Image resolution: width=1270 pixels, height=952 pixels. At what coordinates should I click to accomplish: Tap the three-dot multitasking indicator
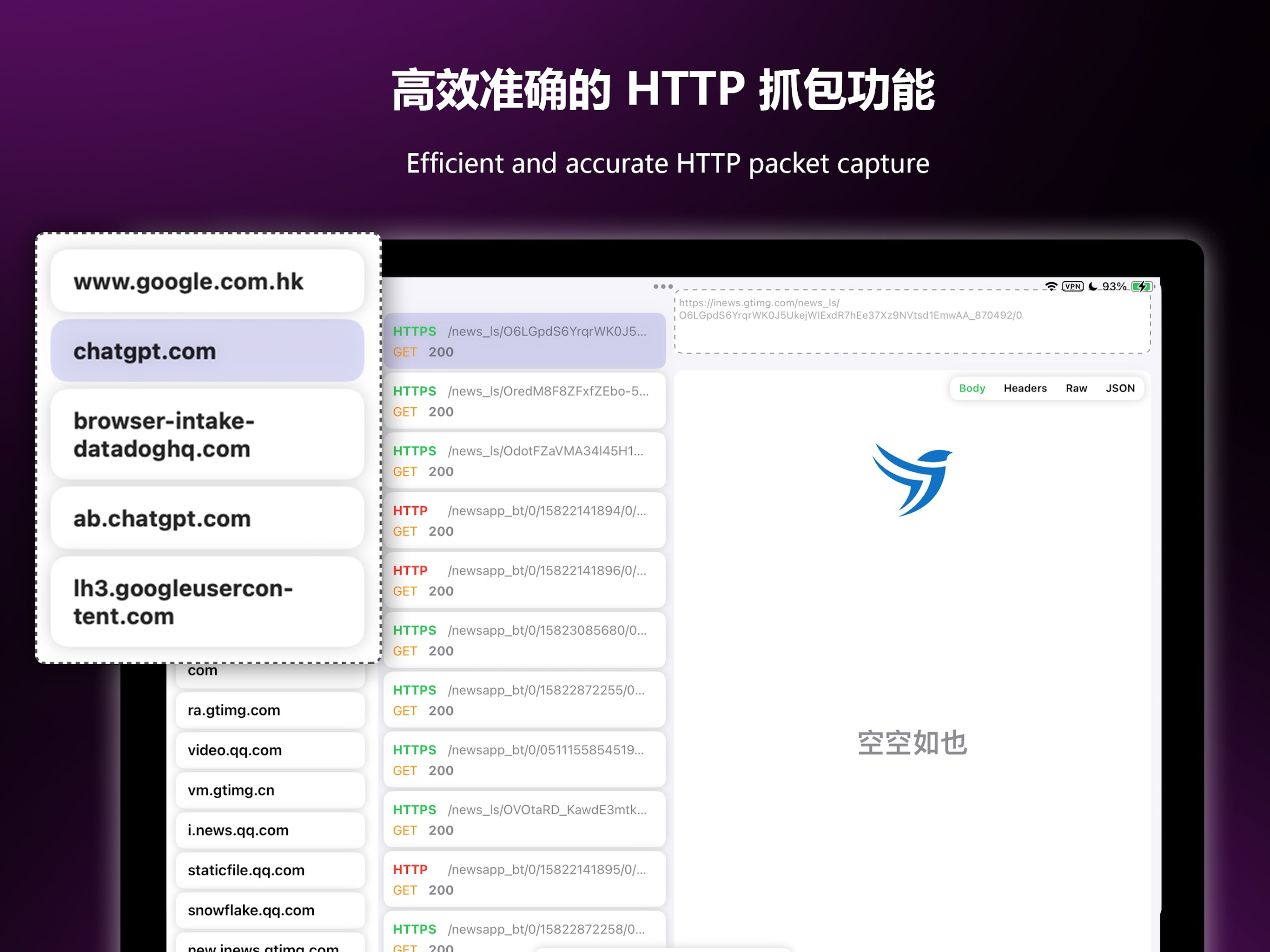pyautogui.click(x=662, y=286)
